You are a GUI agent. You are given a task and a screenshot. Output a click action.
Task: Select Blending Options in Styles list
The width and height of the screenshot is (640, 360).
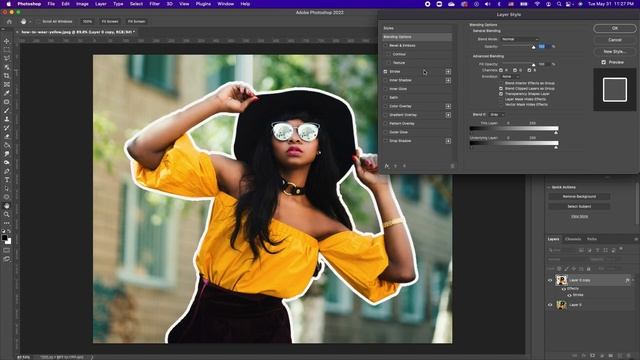[x=417, y=37]
